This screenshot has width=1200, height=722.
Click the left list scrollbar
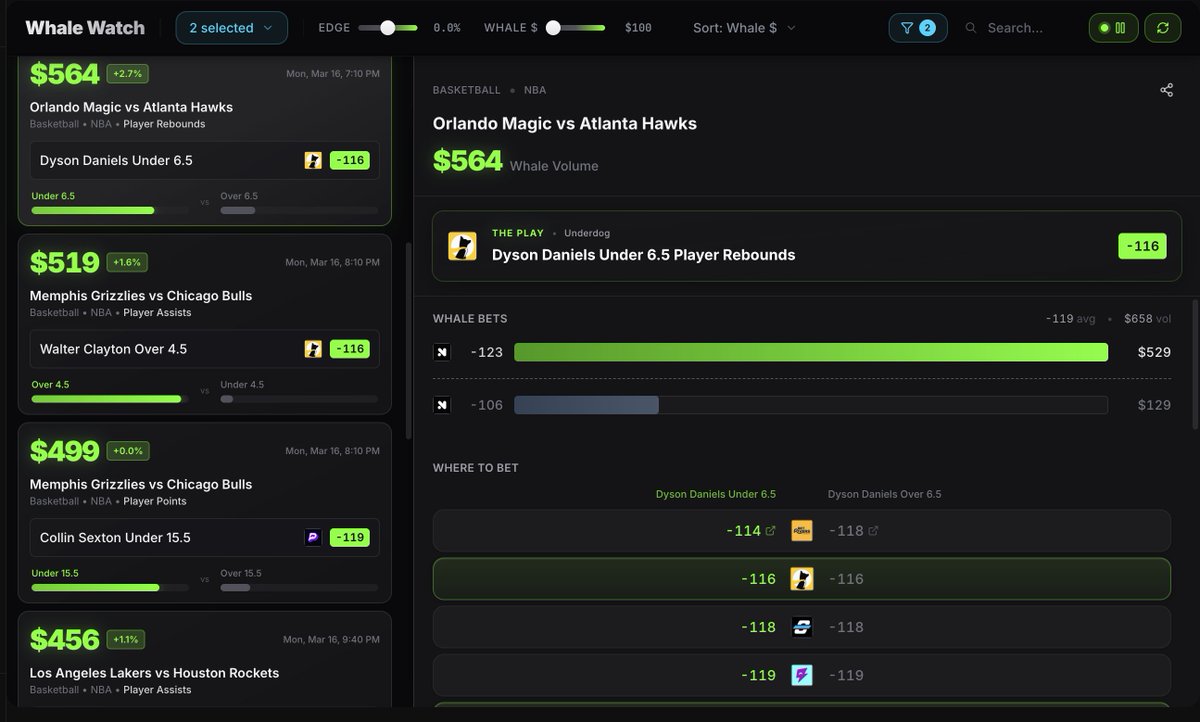(408, 340)
